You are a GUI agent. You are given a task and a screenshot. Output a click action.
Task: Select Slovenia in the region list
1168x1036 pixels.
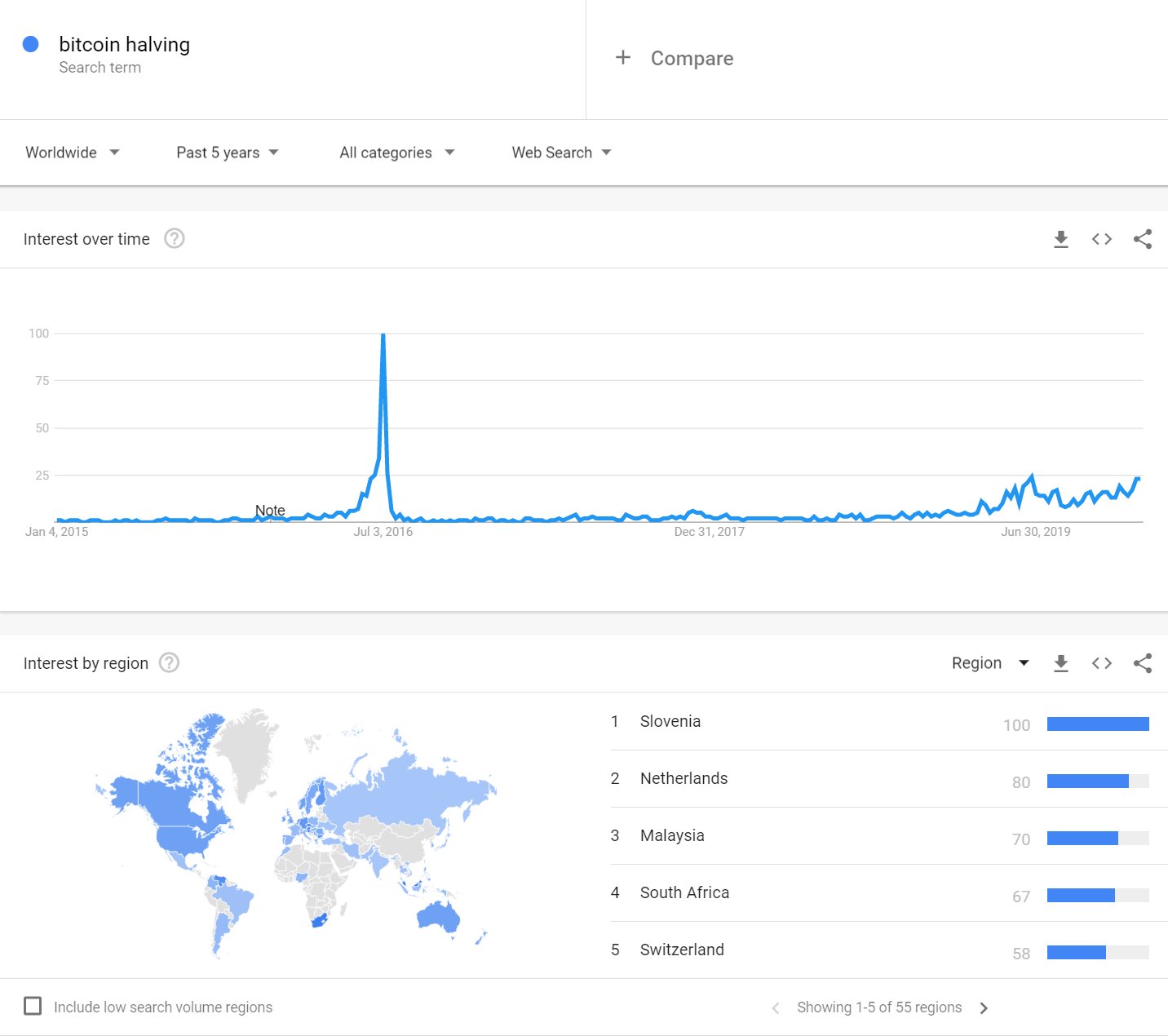(x=670, y=721)
